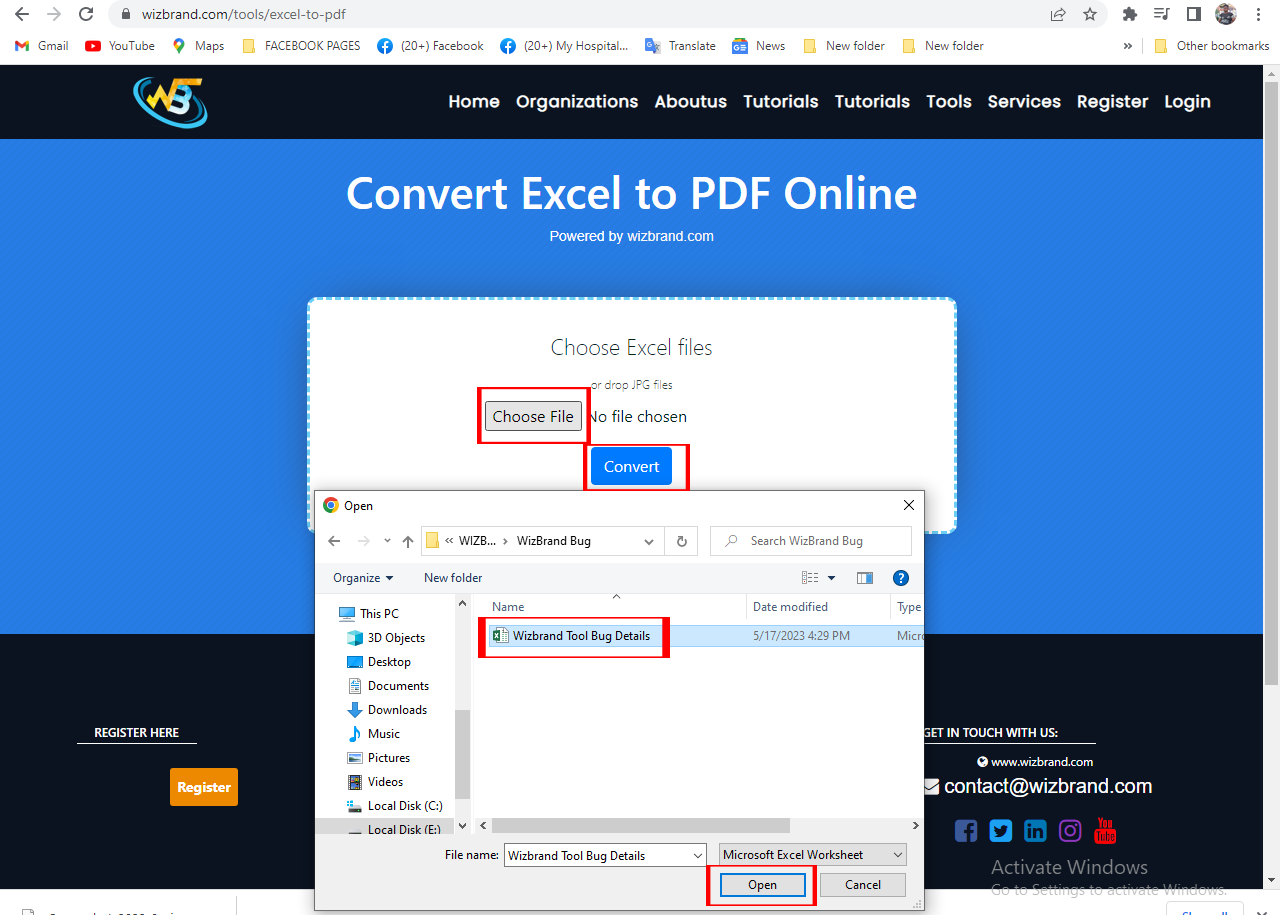1280x915 pixels.
Task: Open the Organize dropdown
Action: click(x=363, y=578)
